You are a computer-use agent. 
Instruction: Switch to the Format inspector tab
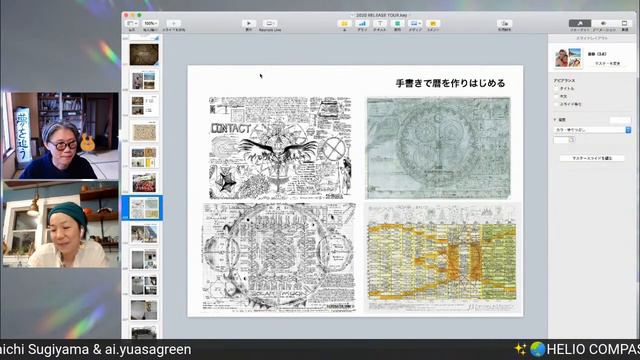pos(580,24)
